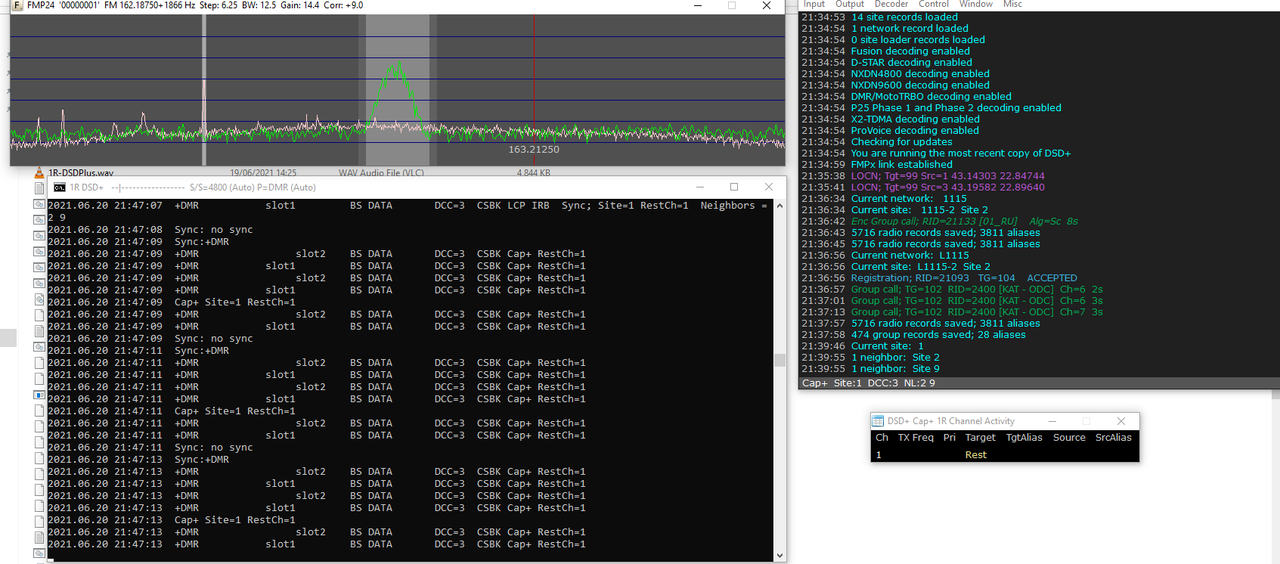Click the 1R DSD+ console window icon
This screenshot has width=1280, height=564.
pyautogui.click(x=59, y=187)
